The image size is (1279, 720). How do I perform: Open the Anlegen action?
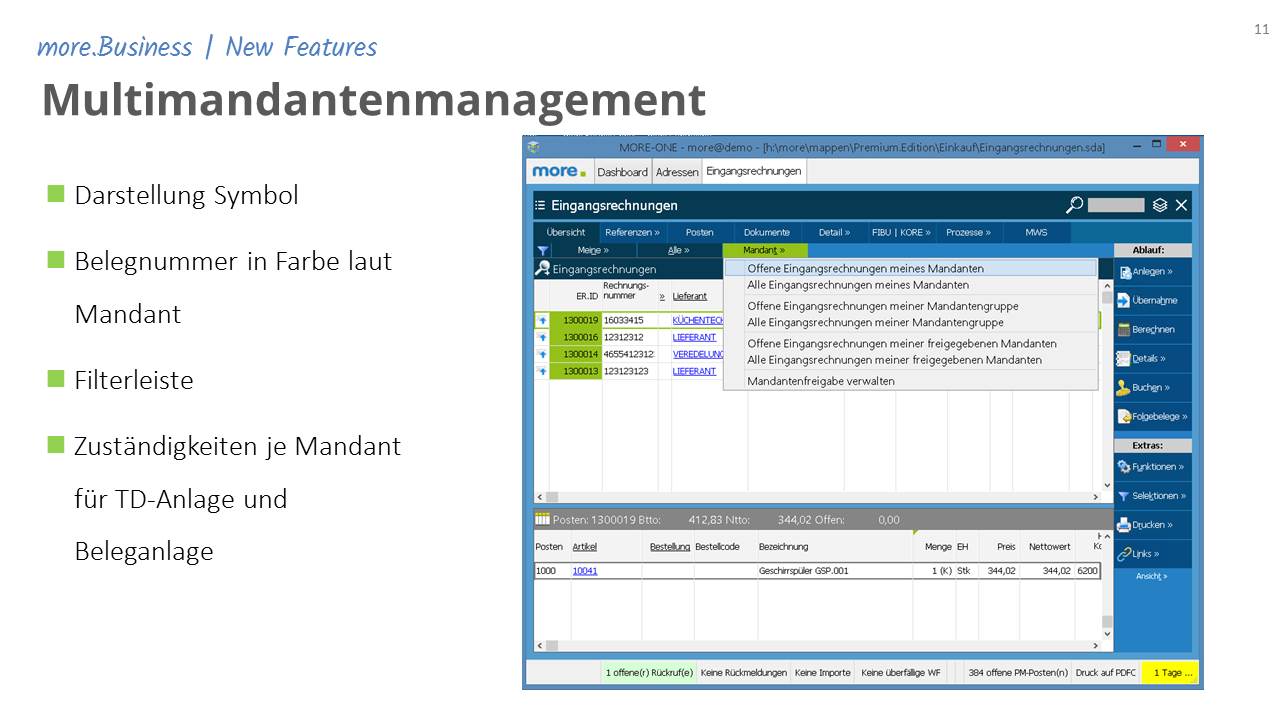click(x=1152, y=271)
